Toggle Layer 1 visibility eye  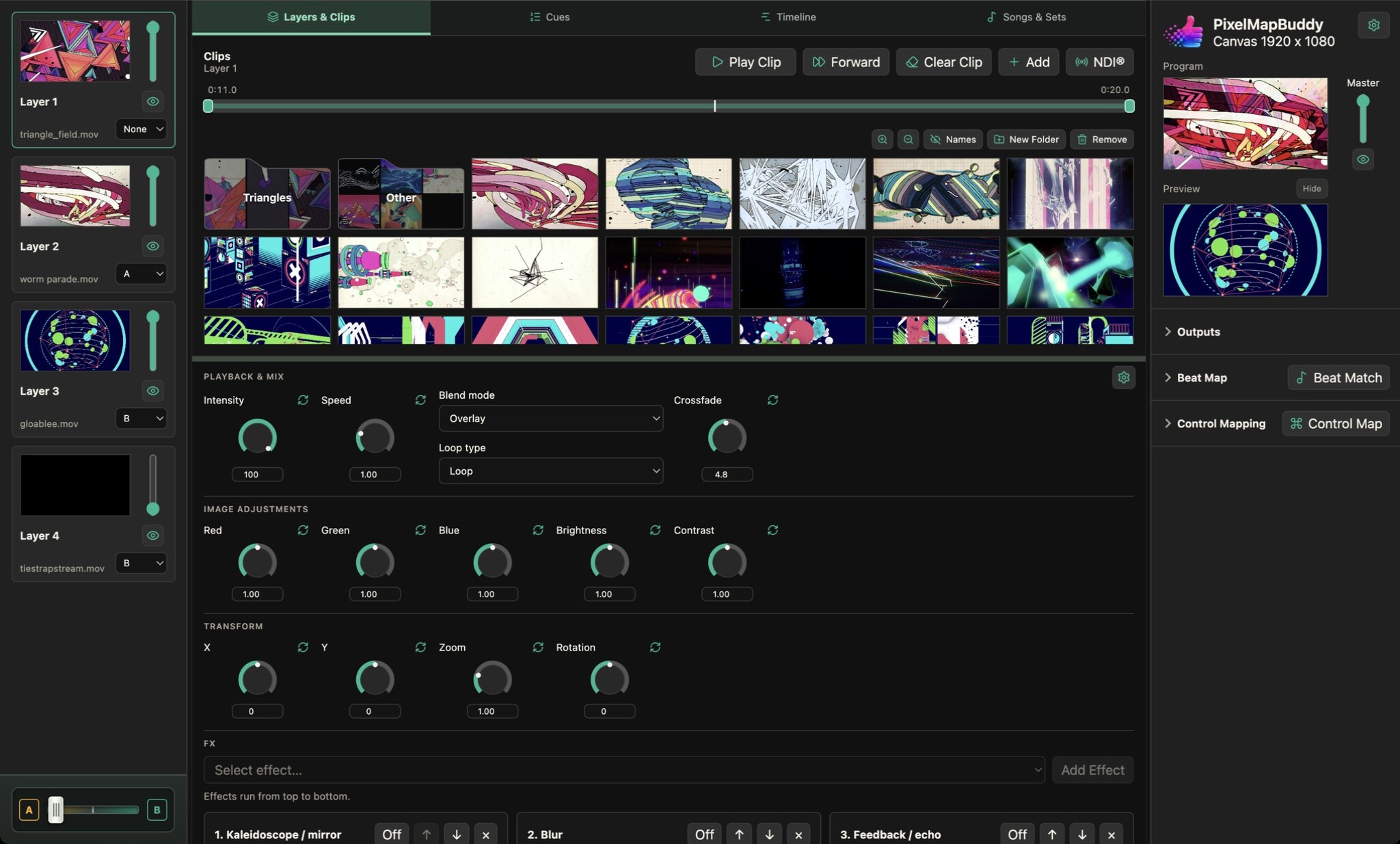(153, 101)
